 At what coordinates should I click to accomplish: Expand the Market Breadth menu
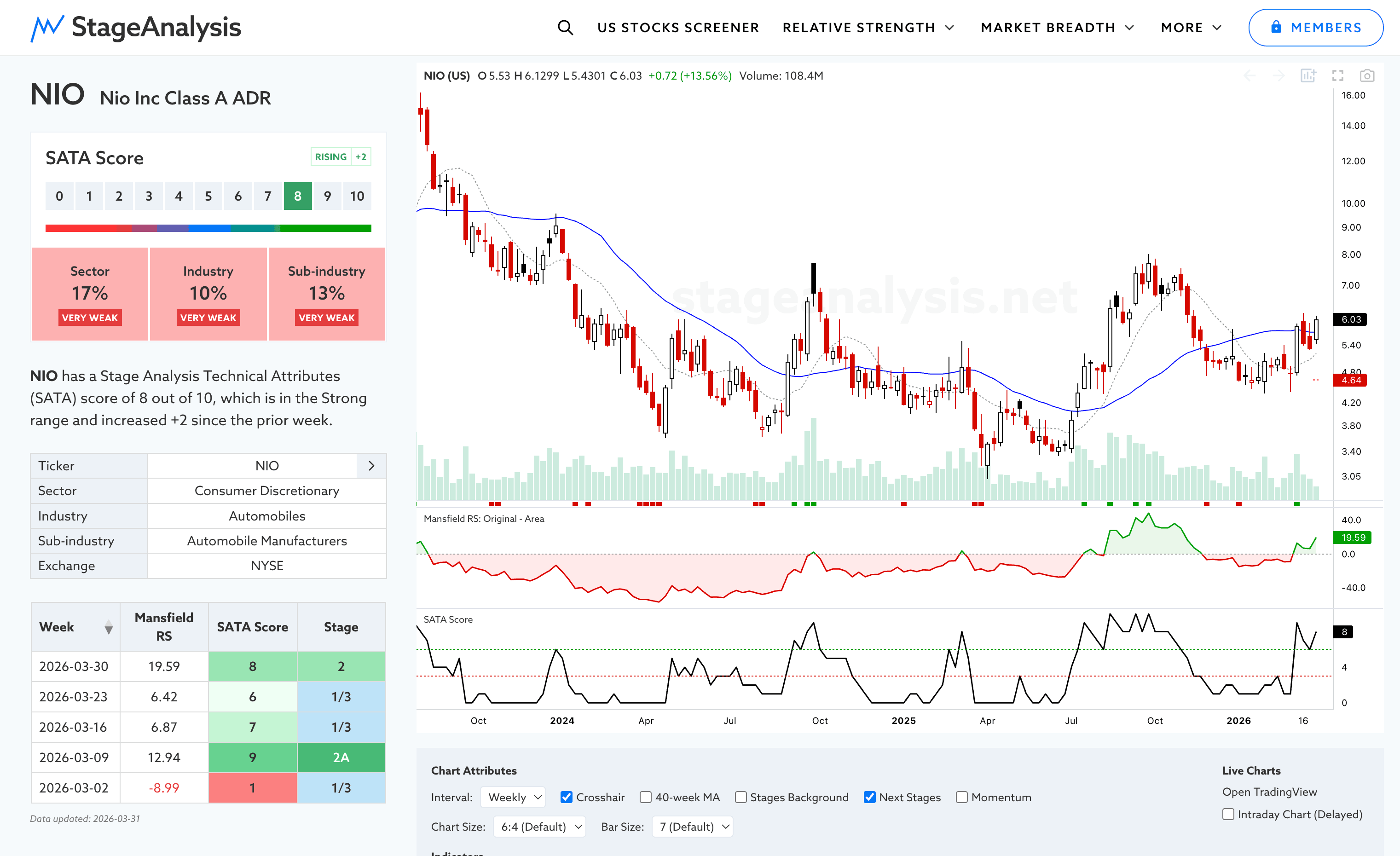[1057, 27]
